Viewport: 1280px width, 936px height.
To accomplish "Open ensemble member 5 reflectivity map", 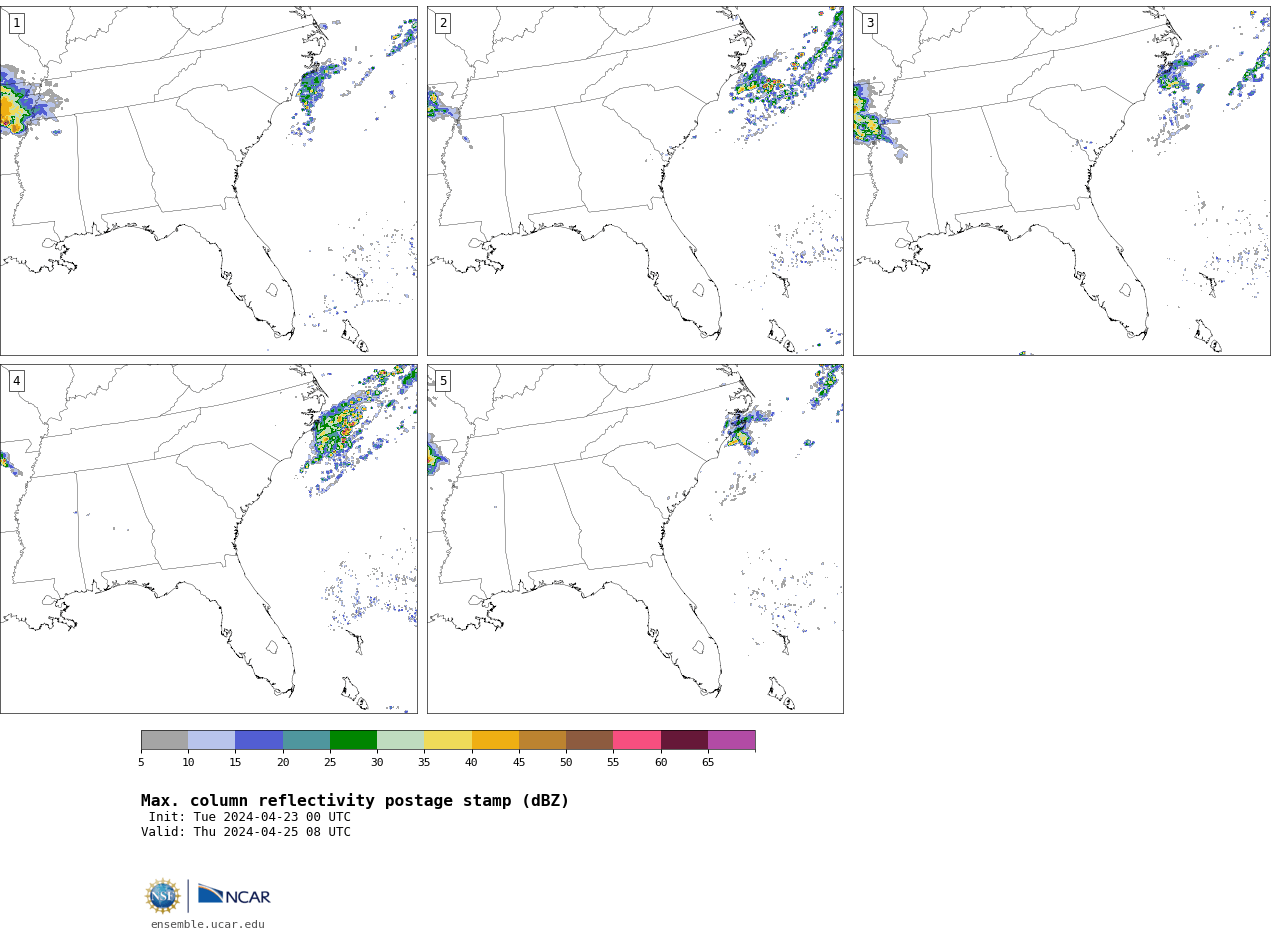I will click(x=635, y=539).
